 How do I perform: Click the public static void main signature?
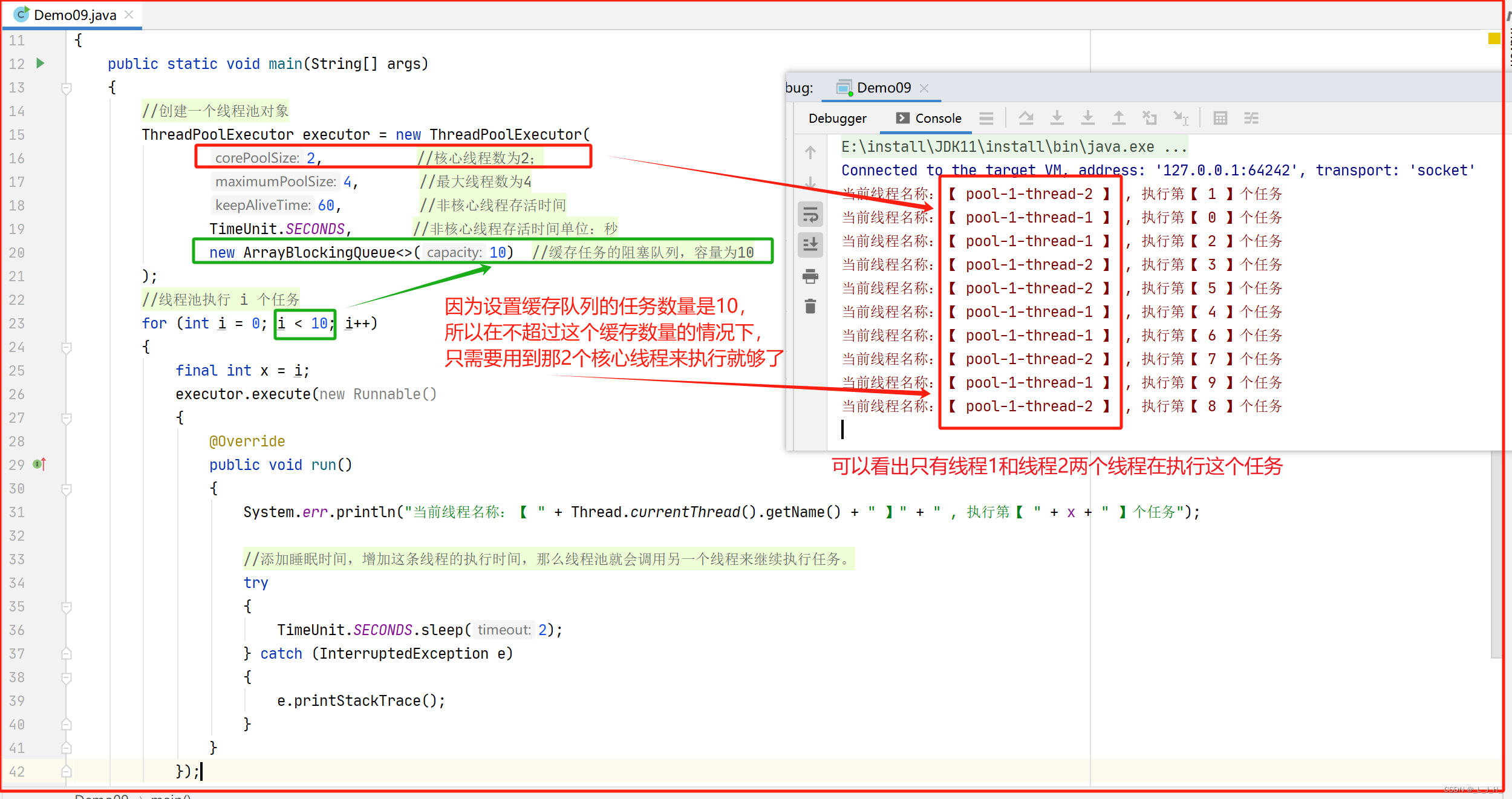point(268,64)
